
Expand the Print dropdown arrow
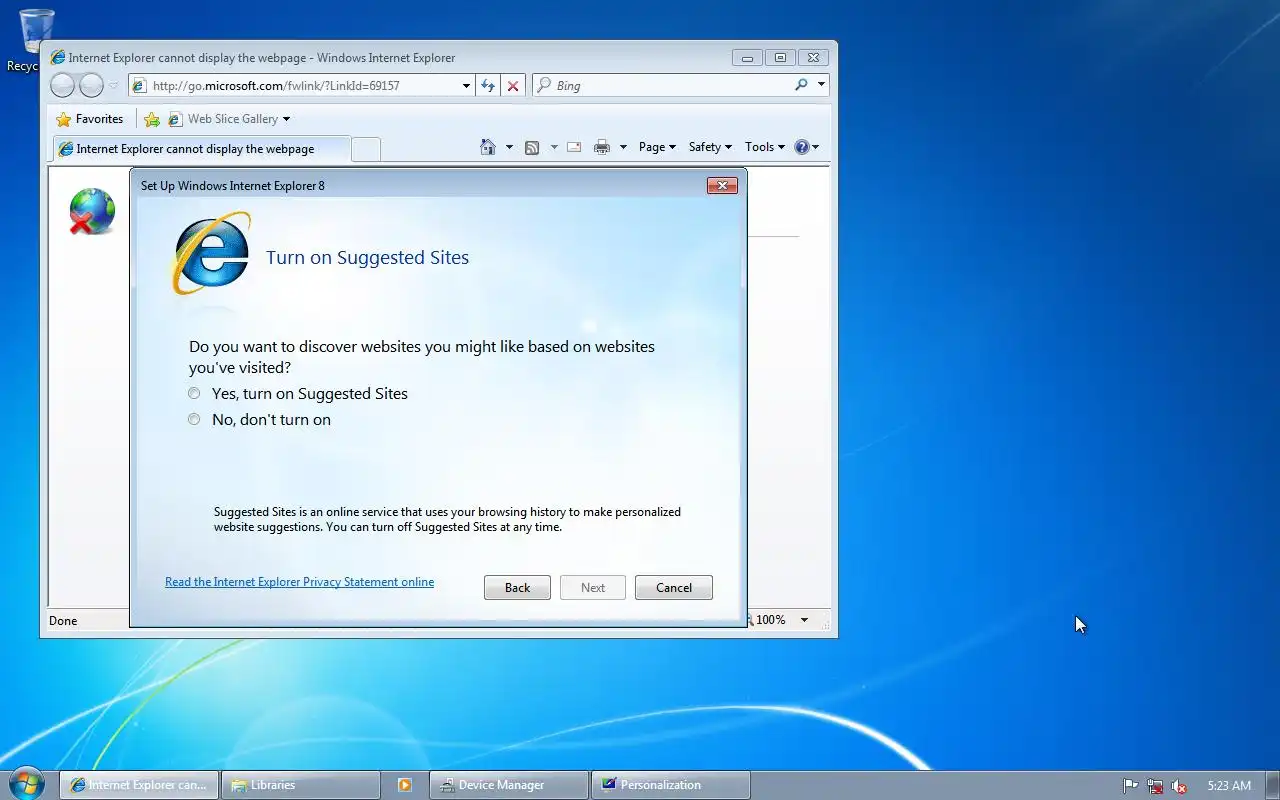(623, 147)
